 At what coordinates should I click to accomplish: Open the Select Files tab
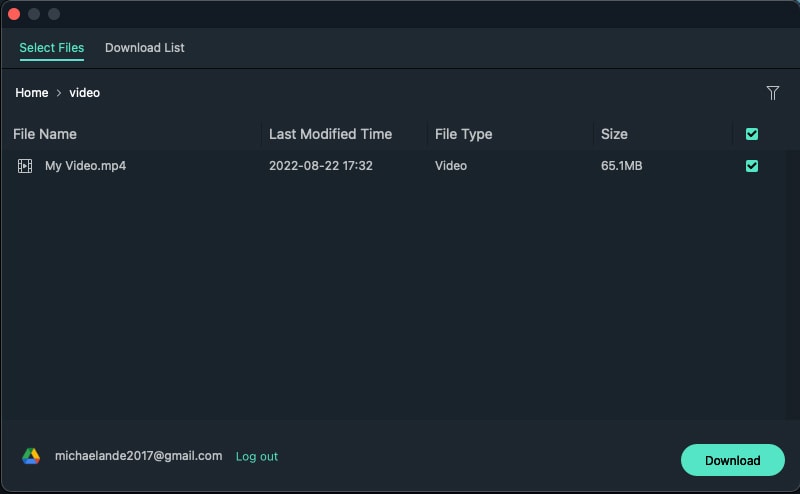(x=51, y=48)
